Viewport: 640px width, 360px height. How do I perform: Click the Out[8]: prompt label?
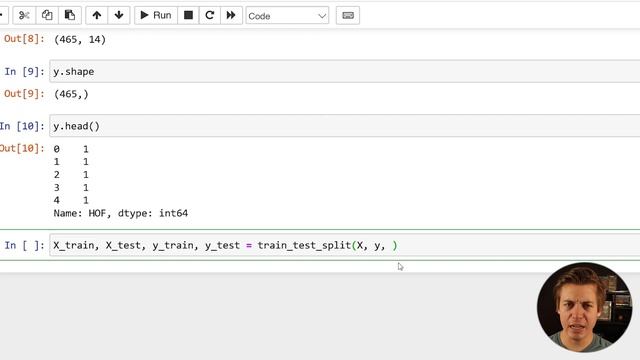point(24,39)
